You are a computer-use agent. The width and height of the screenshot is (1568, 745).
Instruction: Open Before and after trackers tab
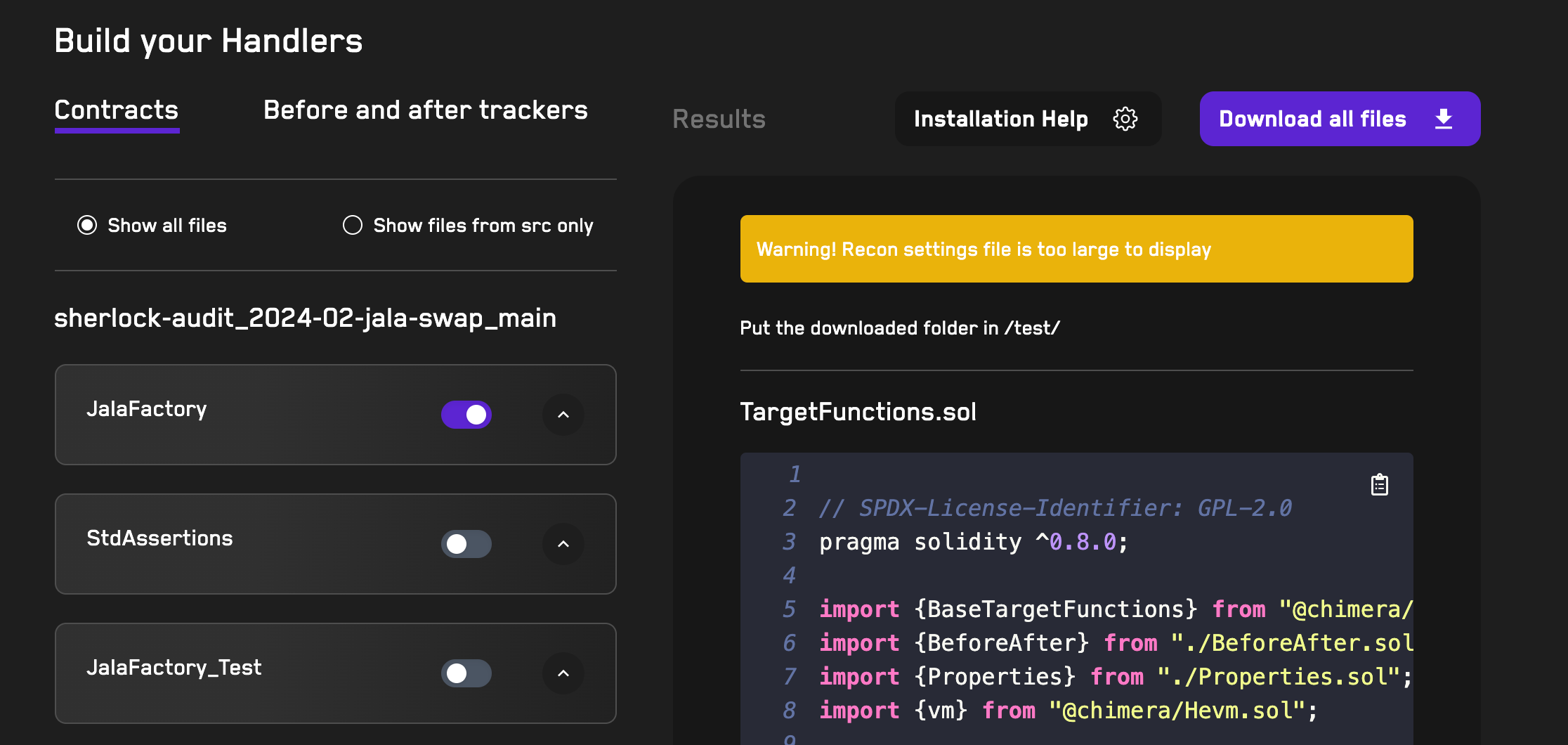coord(426,110)
